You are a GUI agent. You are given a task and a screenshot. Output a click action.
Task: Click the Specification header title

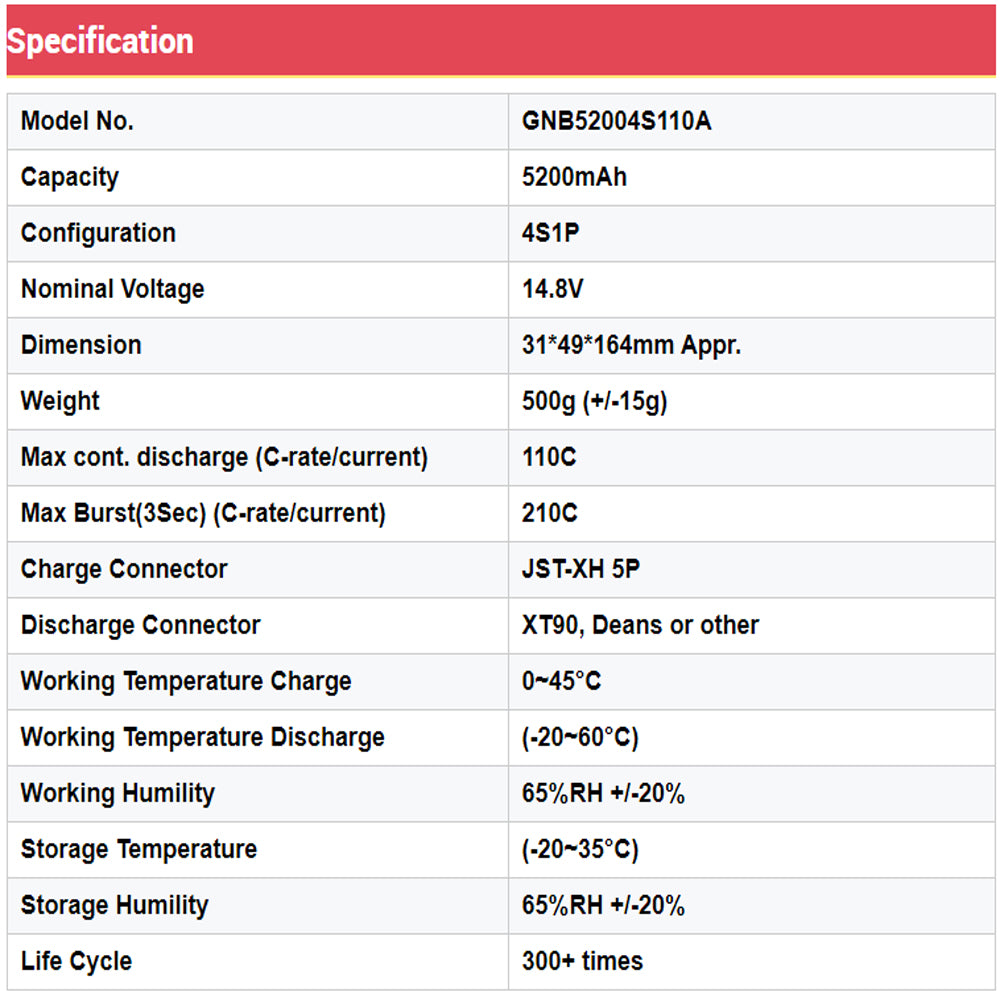point(100,41)
